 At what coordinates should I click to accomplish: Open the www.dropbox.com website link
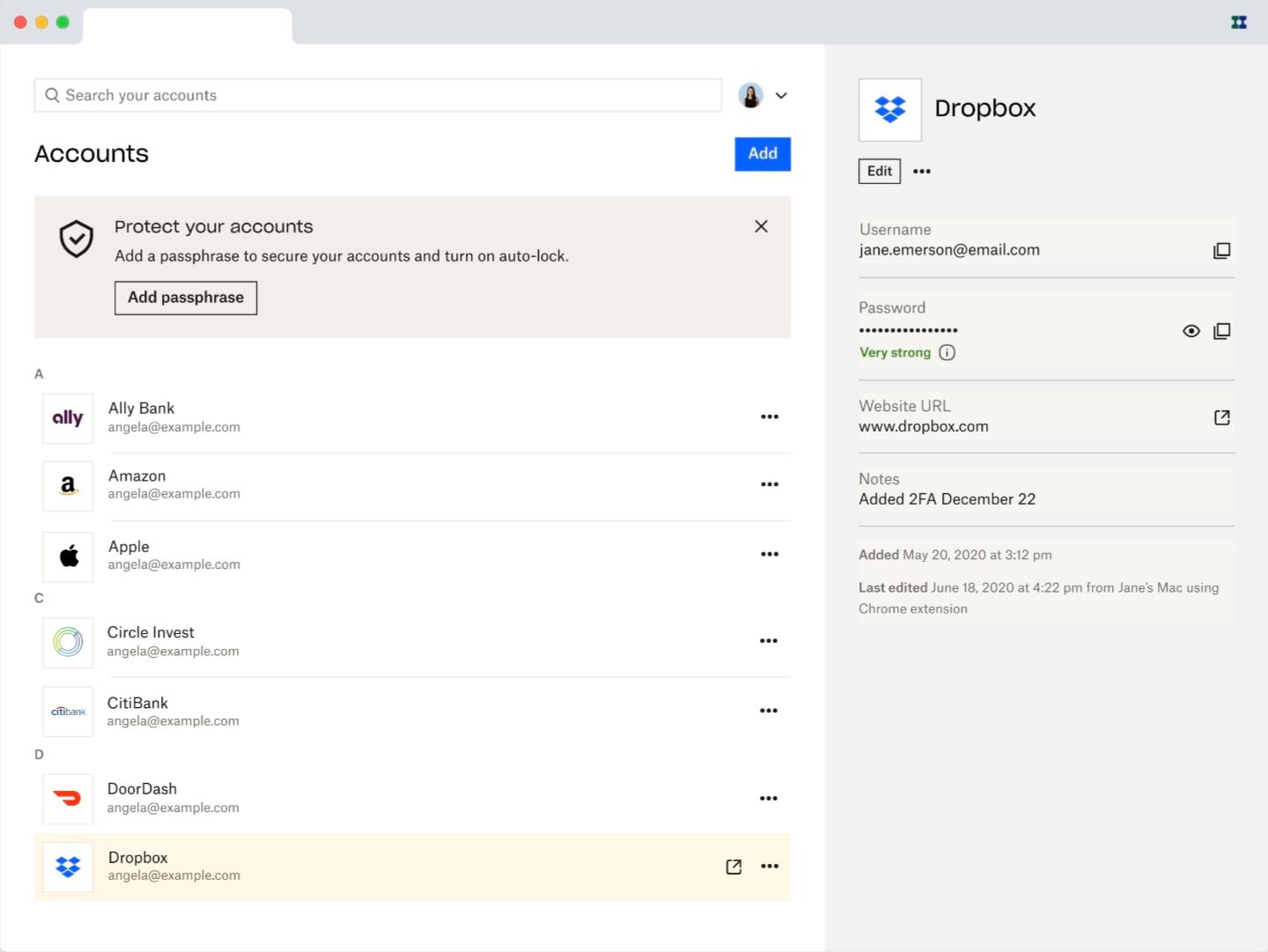(x=1221, y=417)
